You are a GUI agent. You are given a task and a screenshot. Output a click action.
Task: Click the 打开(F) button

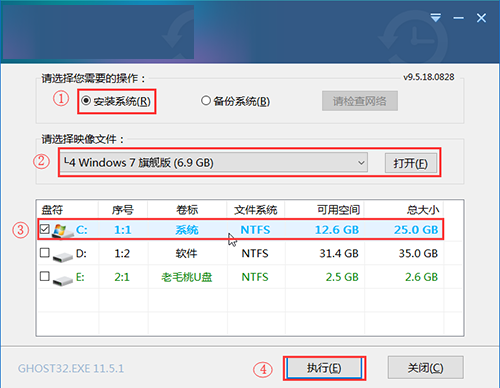click(410, 163)
